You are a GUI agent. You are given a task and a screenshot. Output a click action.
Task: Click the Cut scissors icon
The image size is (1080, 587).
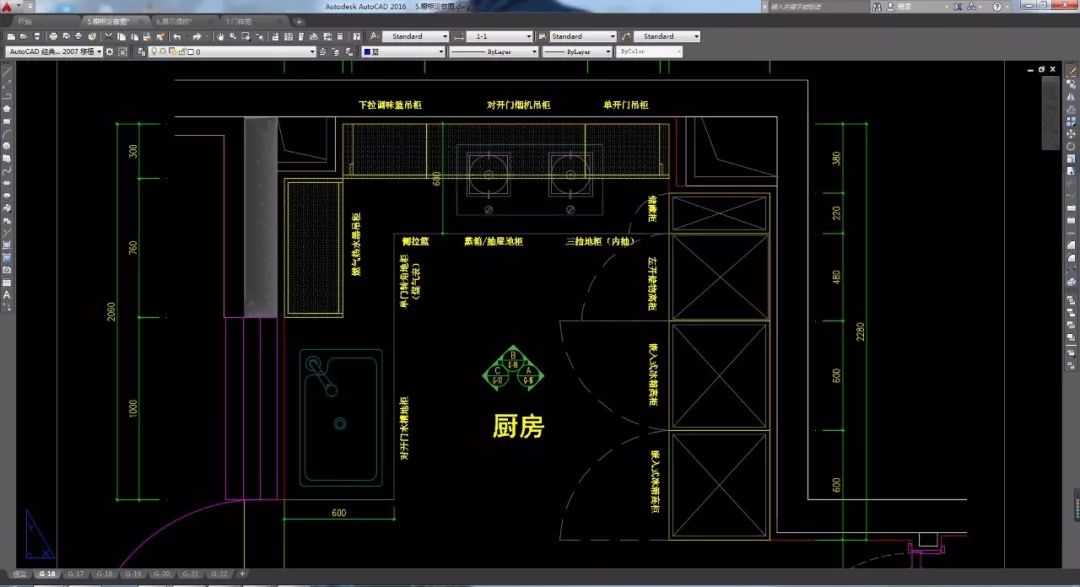pos(106,37)
